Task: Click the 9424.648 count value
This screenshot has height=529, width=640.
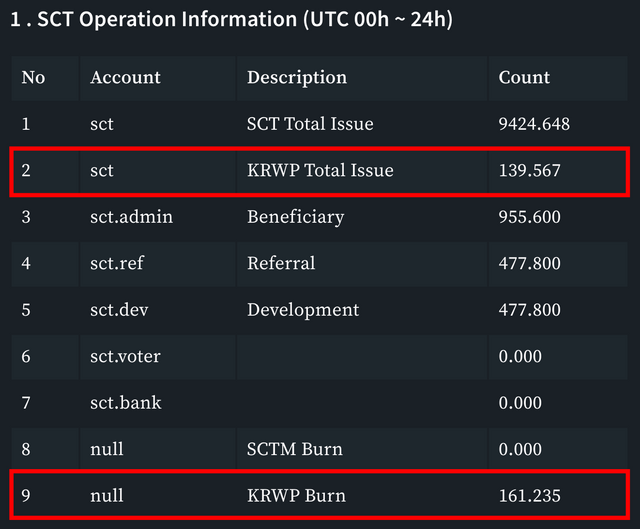Action: point(534,124)
